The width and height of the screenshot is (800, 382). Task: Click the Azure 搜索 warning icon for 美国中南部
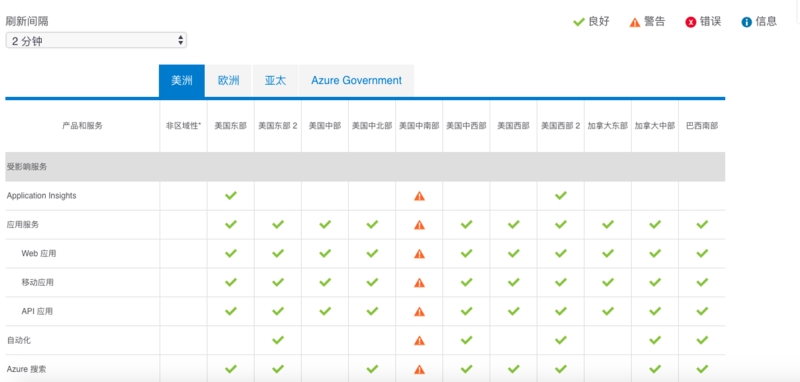419,369
